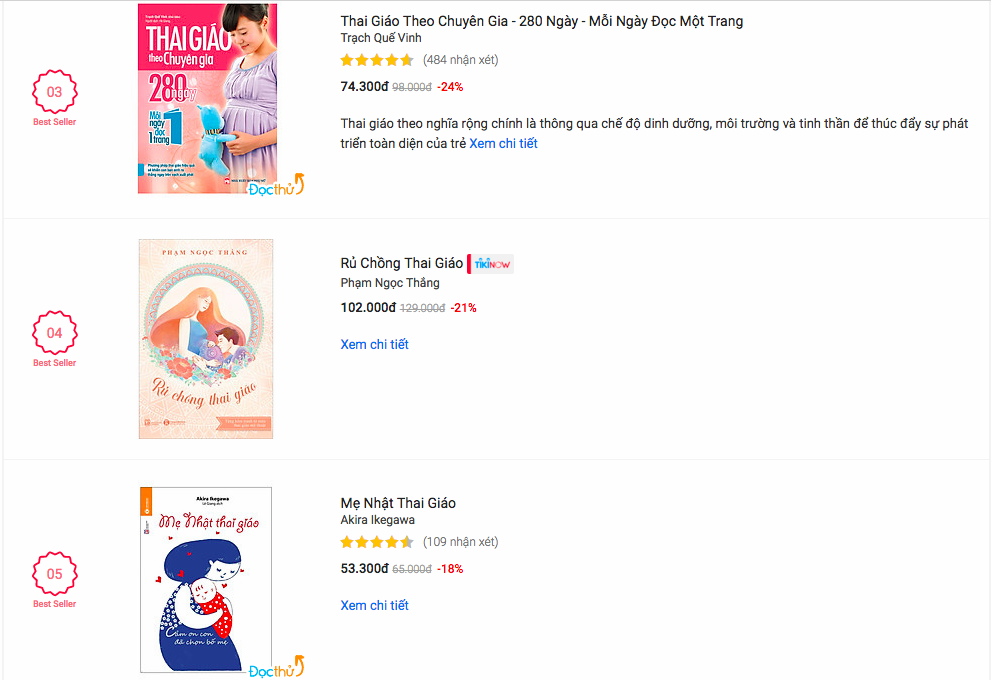Click star rating of Mẹ Nhật Thai Giáo
This screenshot has width=991, height=680.
tap(377, 542)
